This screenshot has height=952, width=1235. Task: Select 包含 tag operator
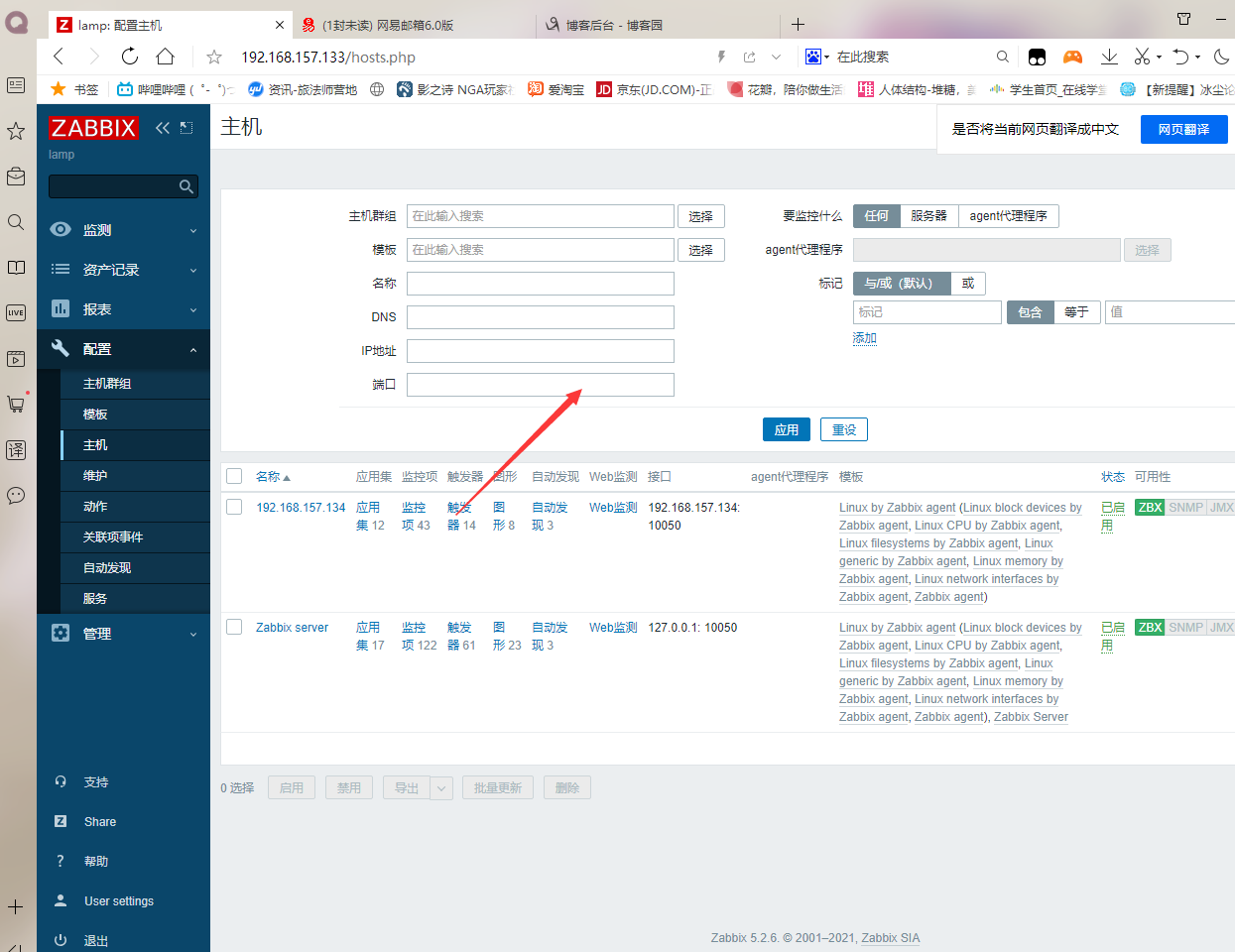point(1031,312)
